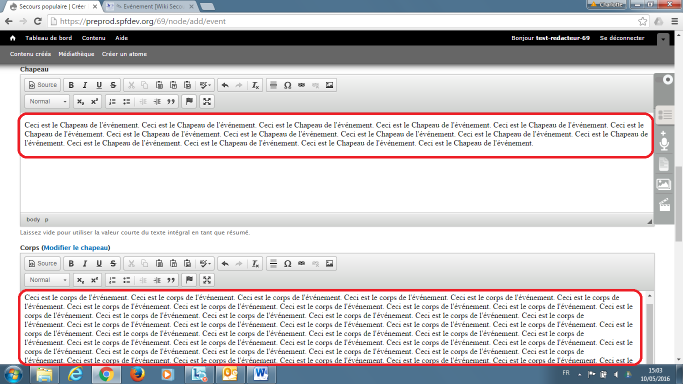Click the Modifier le chapeau link

[76, 247]
